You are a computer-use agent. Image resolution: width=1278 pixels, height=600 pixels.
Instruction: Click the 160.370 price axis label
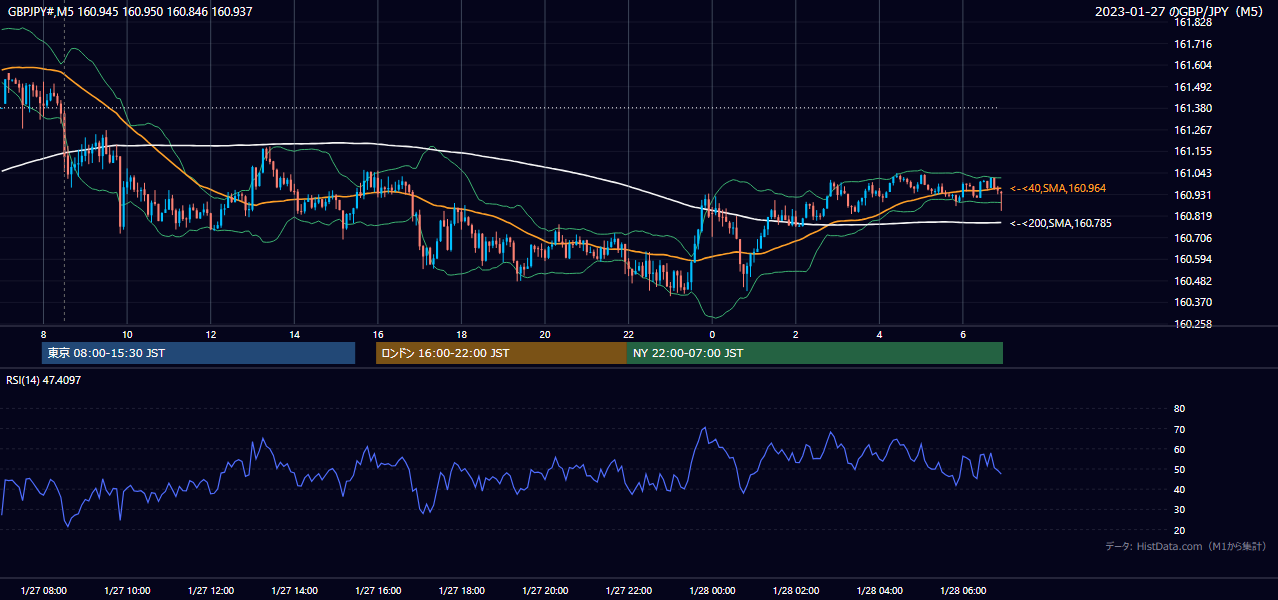1192,302
